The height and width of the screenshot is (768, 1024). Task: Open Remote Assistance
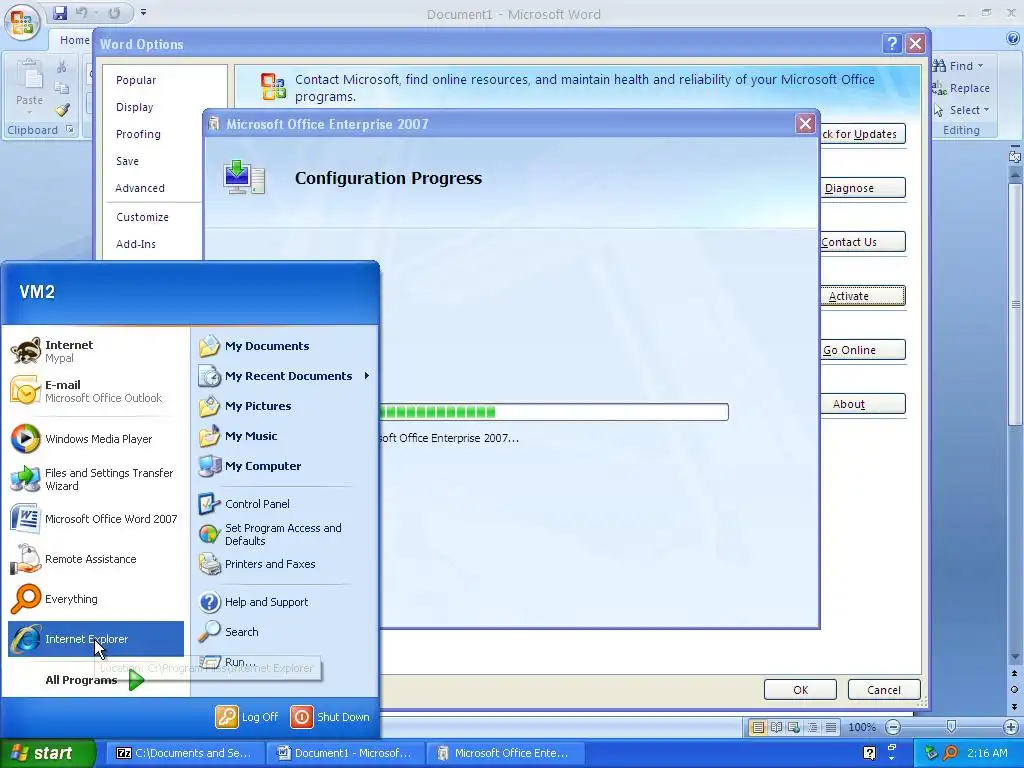click(96, 559)
